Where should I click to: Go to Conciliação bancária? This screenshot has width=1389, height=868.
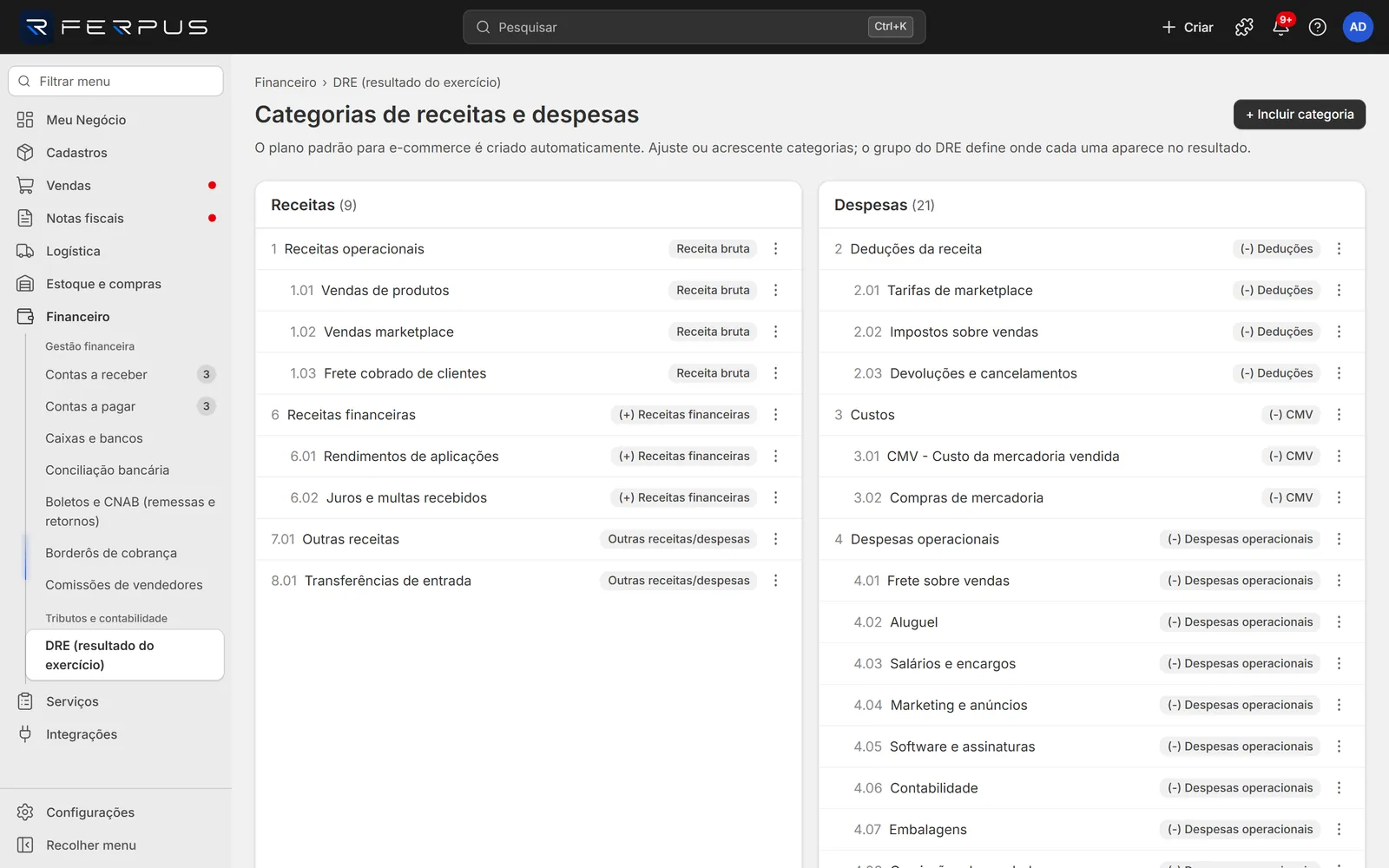coord(126,470)
